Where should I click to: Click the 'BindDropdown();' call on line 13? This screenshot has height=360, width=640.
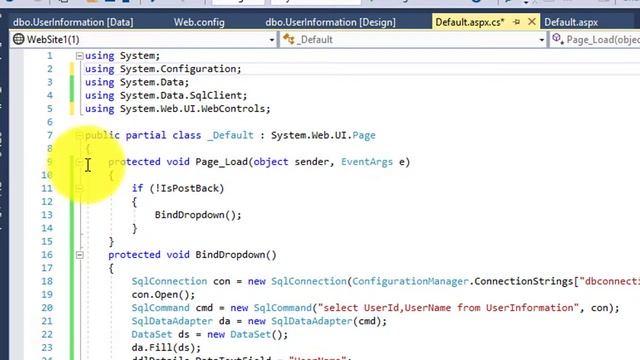pos(198,215)
